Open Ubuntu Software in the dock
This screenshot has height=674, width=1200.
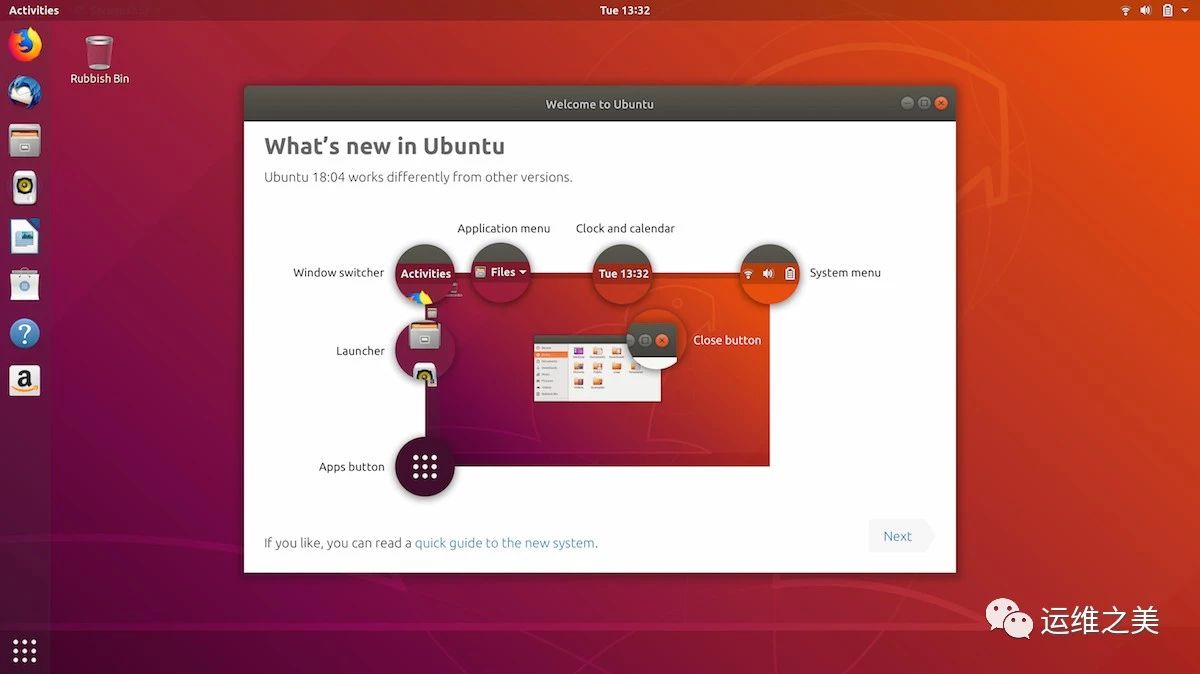point(25,284)
